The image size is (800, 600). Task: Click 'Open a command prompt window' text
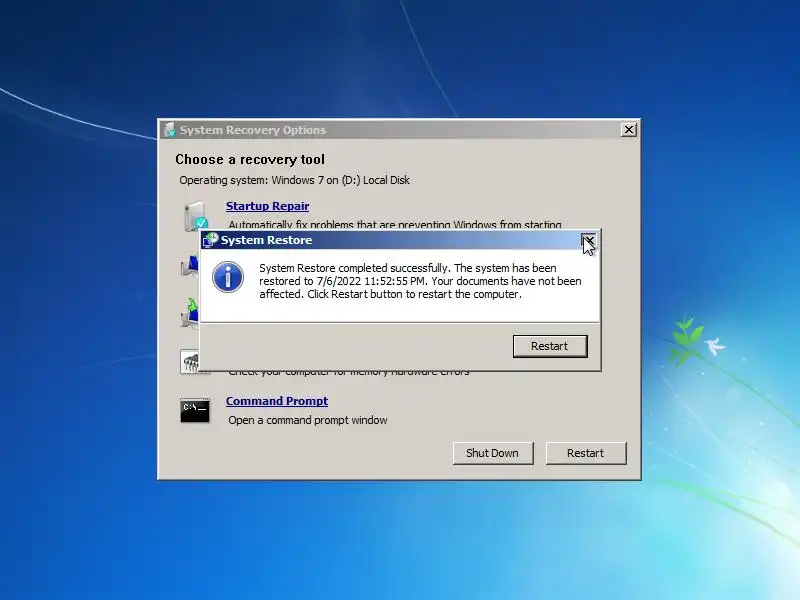(308, 420)
